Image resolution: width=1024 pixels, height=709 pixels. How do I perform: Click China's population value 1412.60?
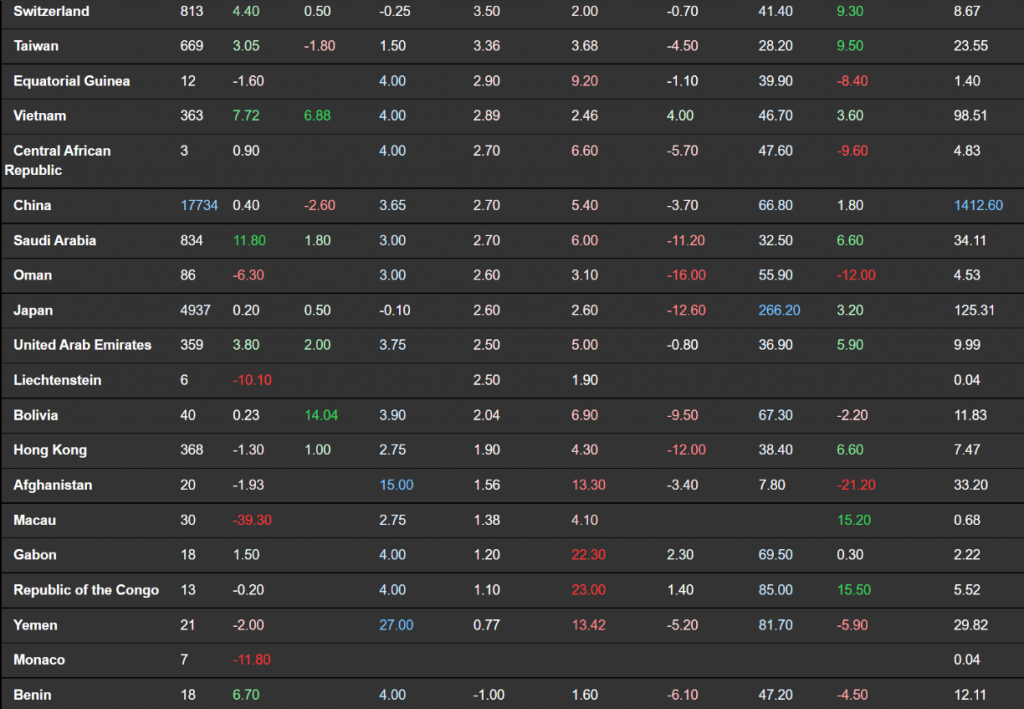(x=978, y=206)
